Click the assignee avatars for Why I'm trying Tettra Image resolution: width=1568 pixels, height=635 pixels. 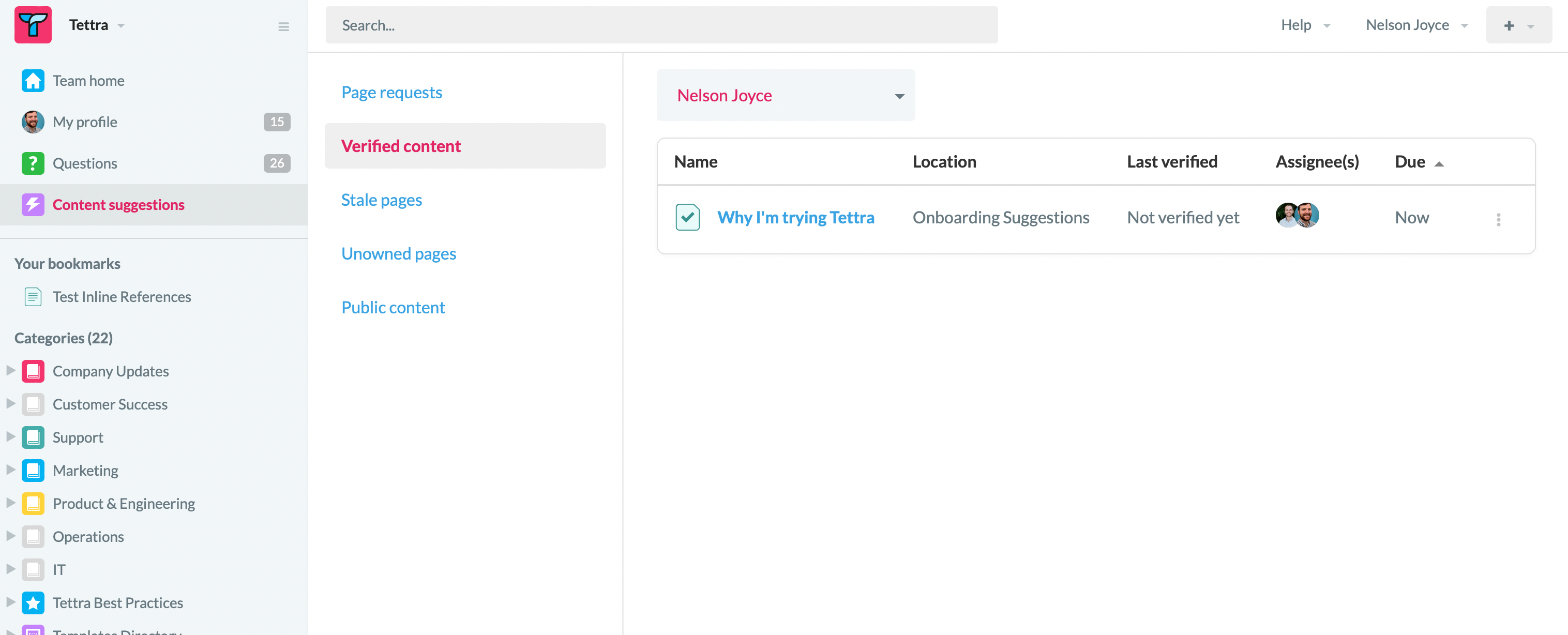click(1297, 215)
